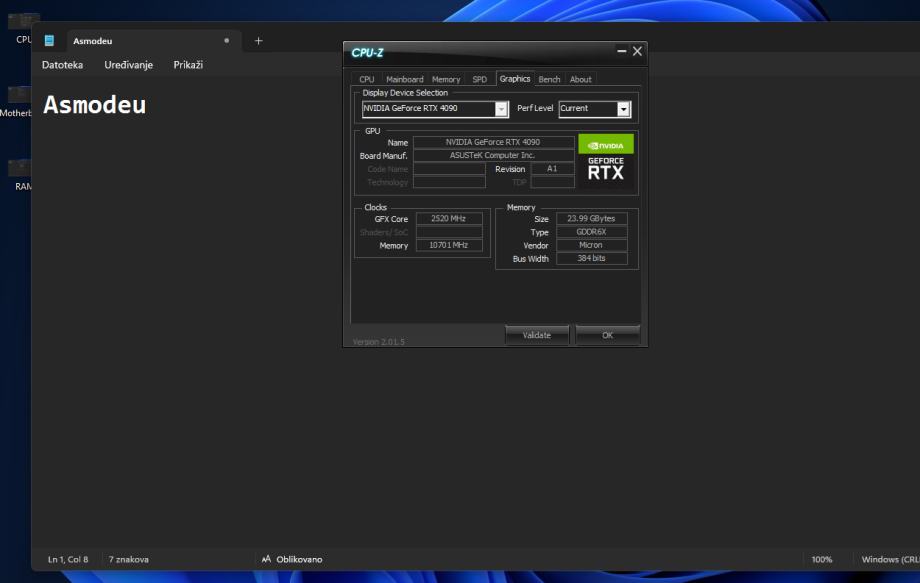Expand the Display Device Selection dropdown
This screenshot has width=920, height=583.
point(502,109)
